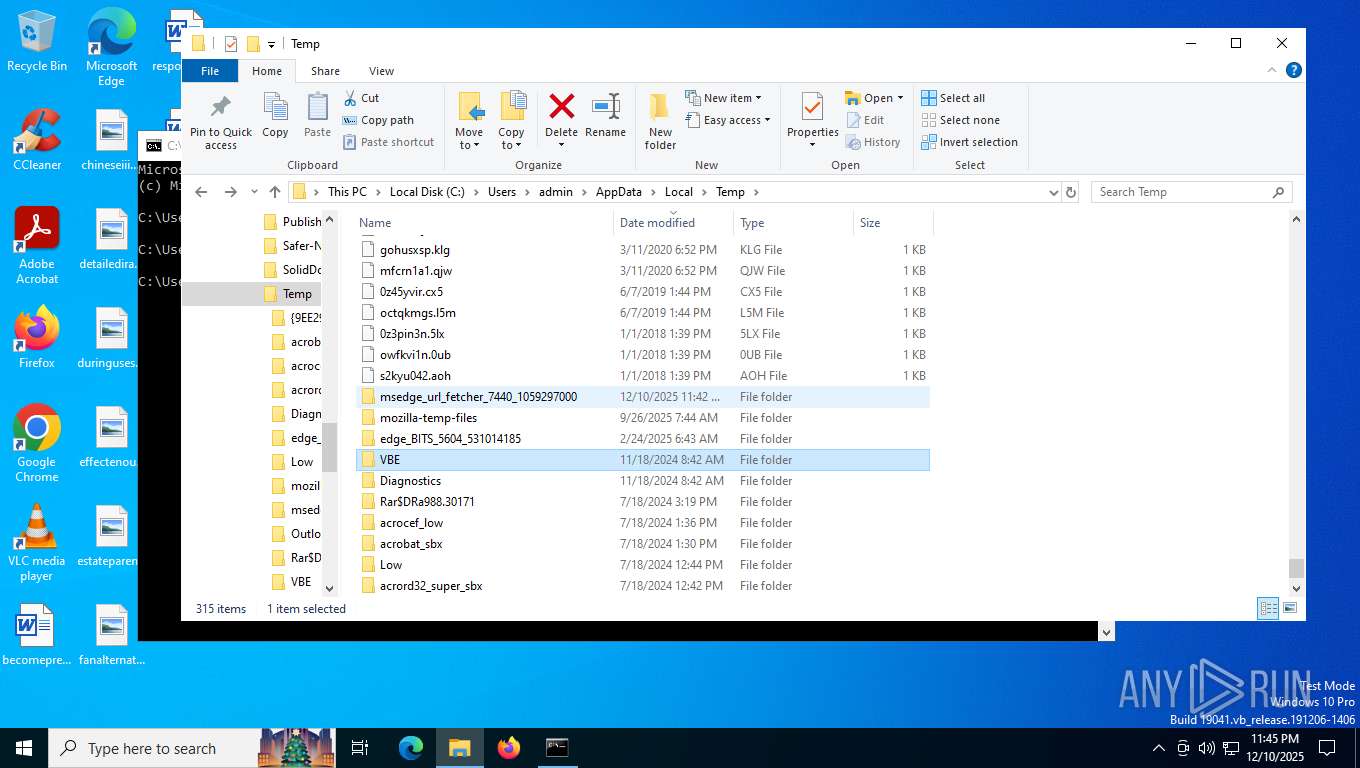Select msedge_url_fetcher_7440_1059297000 folder
Viewport: 1360px width, 768px height.
point(643,397)
